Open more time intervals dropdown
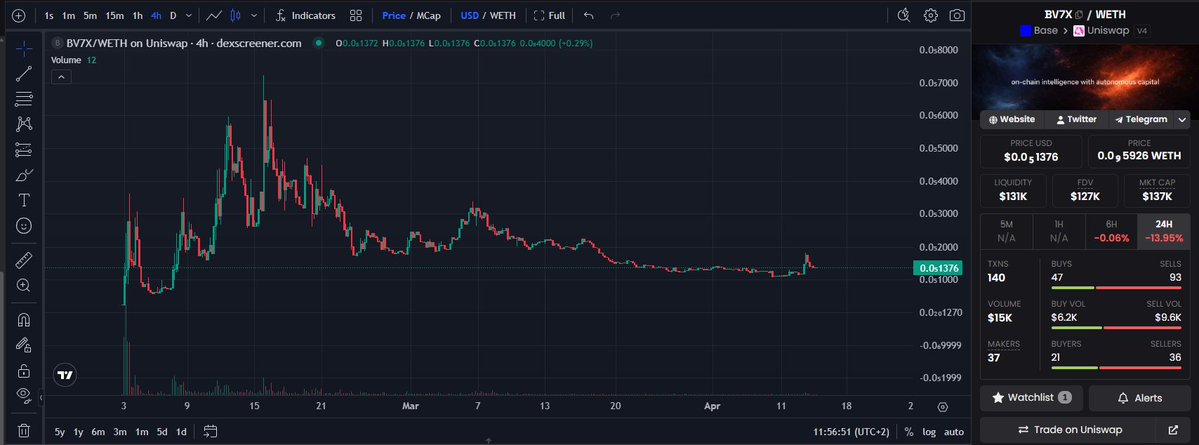 click(189, 15)
